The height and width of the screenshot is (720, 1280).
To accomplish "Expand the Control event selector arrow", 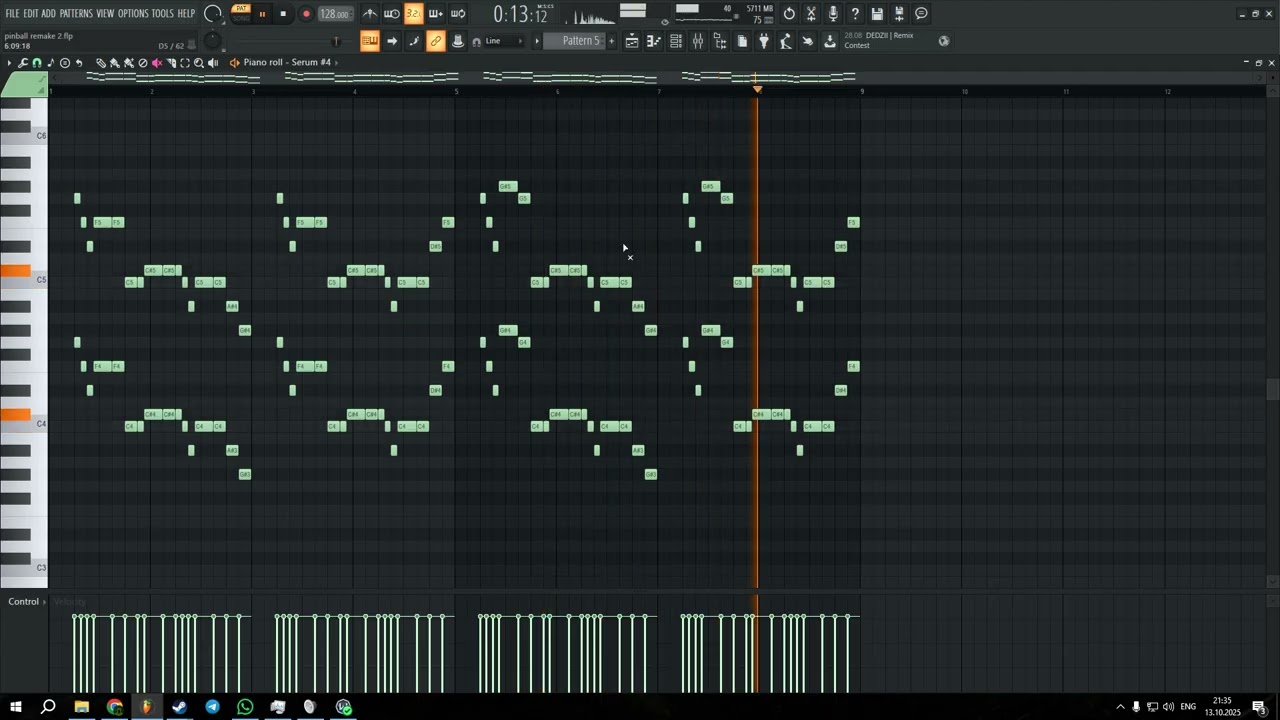I will pos(44,602).
